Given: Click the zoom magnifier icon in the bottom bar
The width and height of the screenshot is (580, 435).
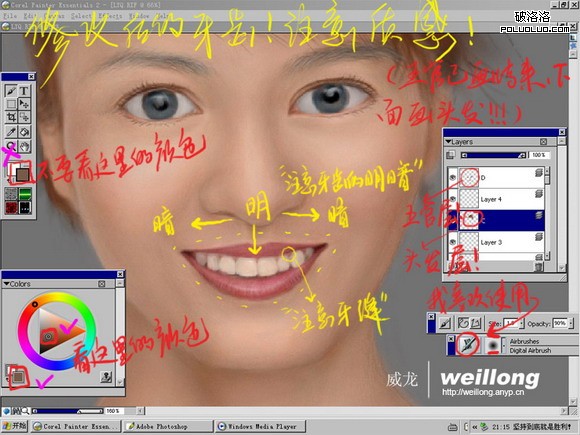Looking at the screenshot, I should click(x=25, y=411).
